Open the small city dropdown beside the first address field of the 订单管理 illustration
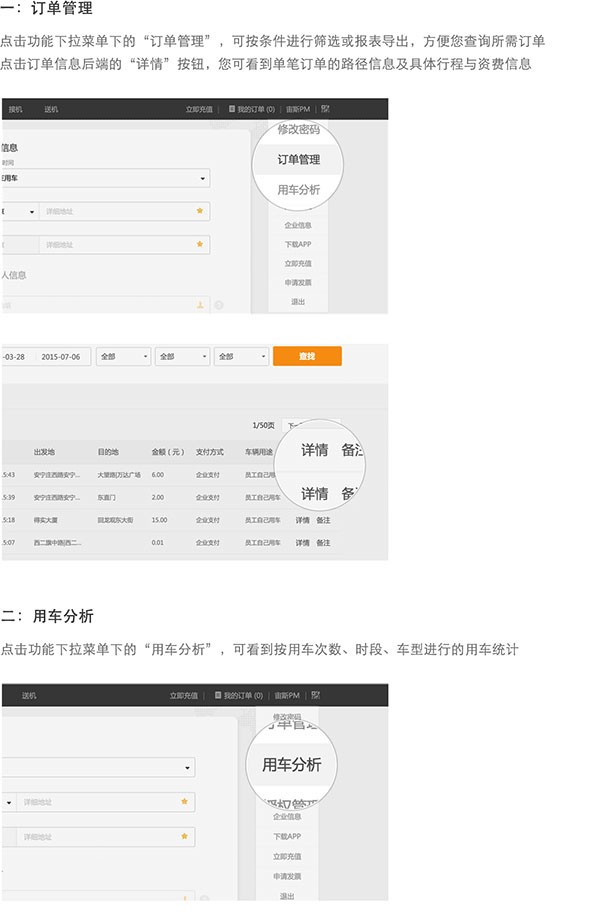 click(x=20, y=212)
